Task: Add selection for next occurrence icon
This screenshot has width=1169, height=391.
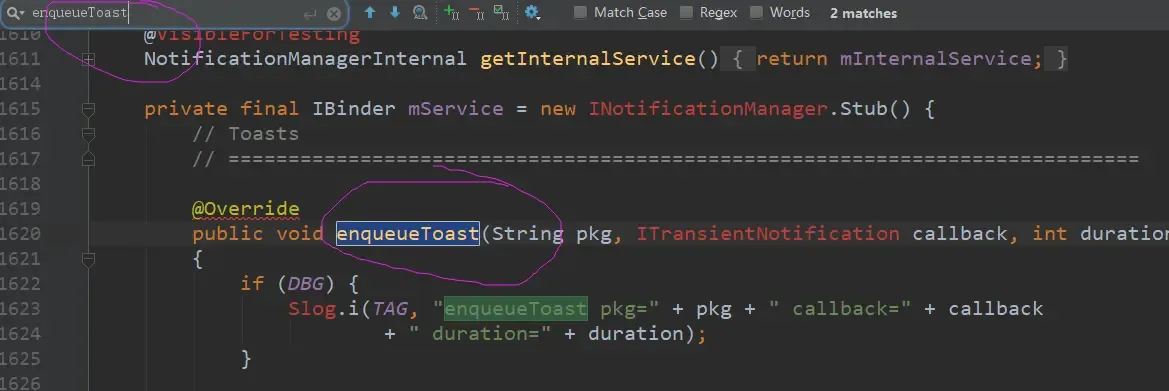Action: click(x=451, y=13)
